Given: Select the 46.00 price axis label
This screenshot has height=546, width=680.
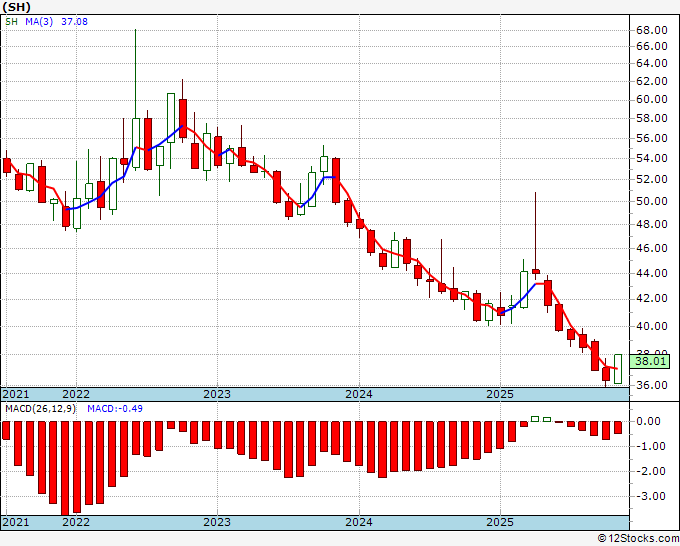Looking at the screenshot, I should tap(651, 248).
